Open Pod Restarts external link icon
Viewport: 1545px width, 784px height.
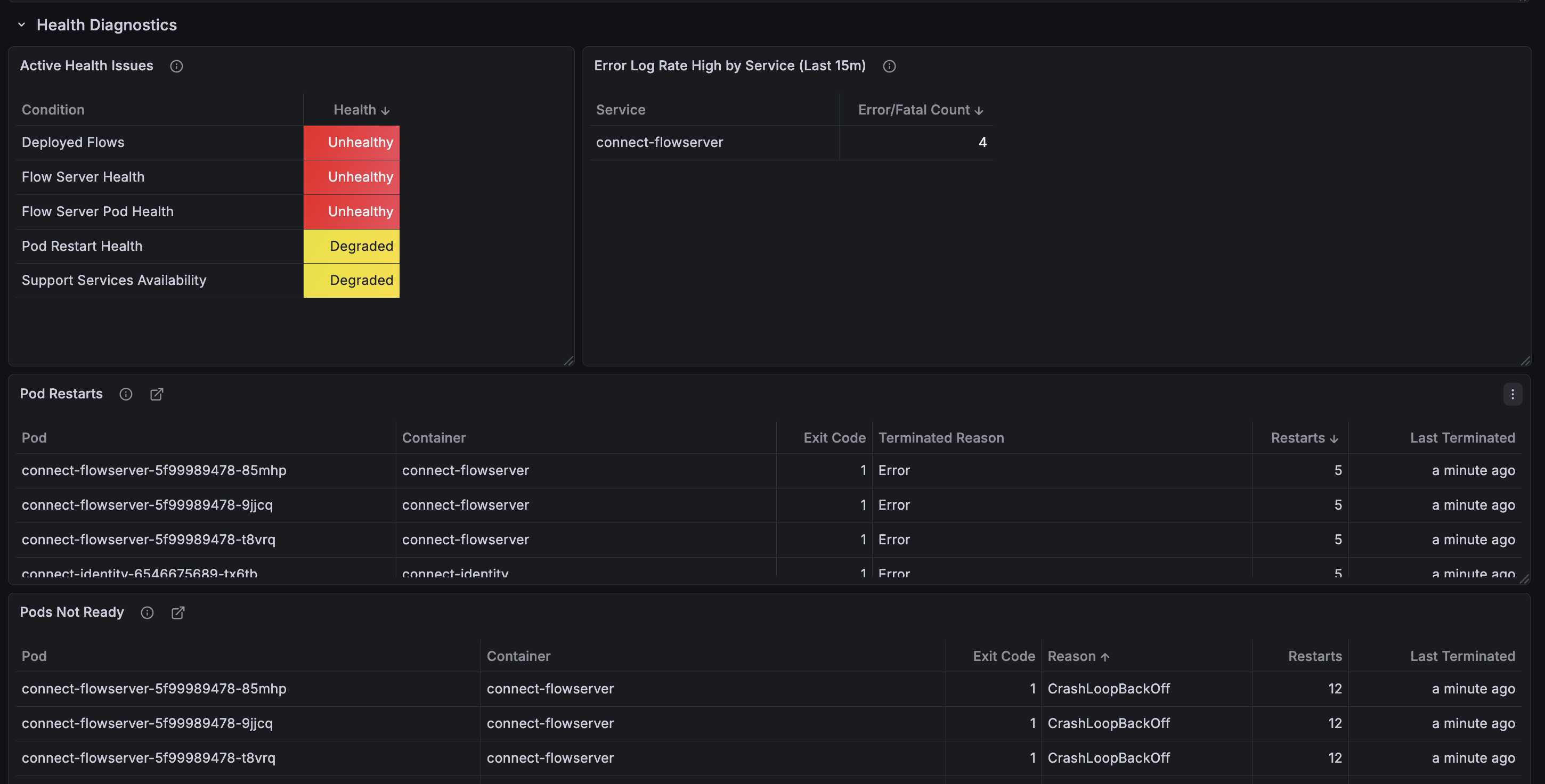point(157,394)
